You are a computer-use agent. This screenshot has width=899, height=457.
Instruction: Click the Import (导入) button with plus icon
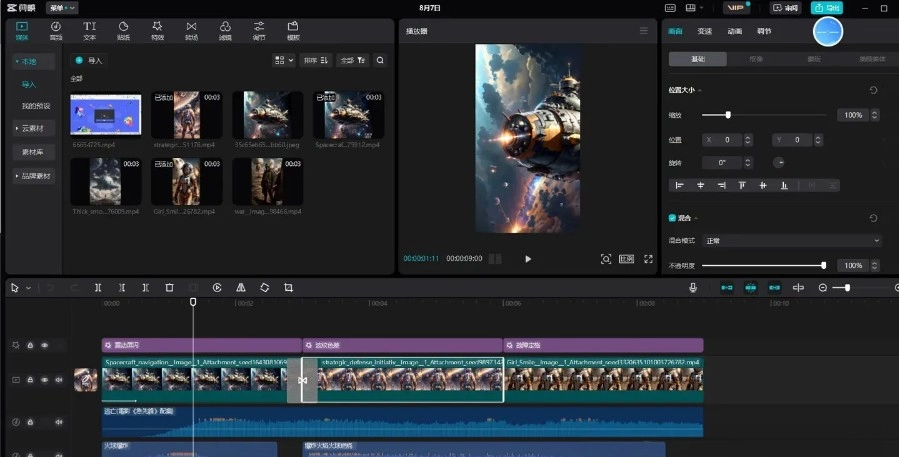[90, 60]
